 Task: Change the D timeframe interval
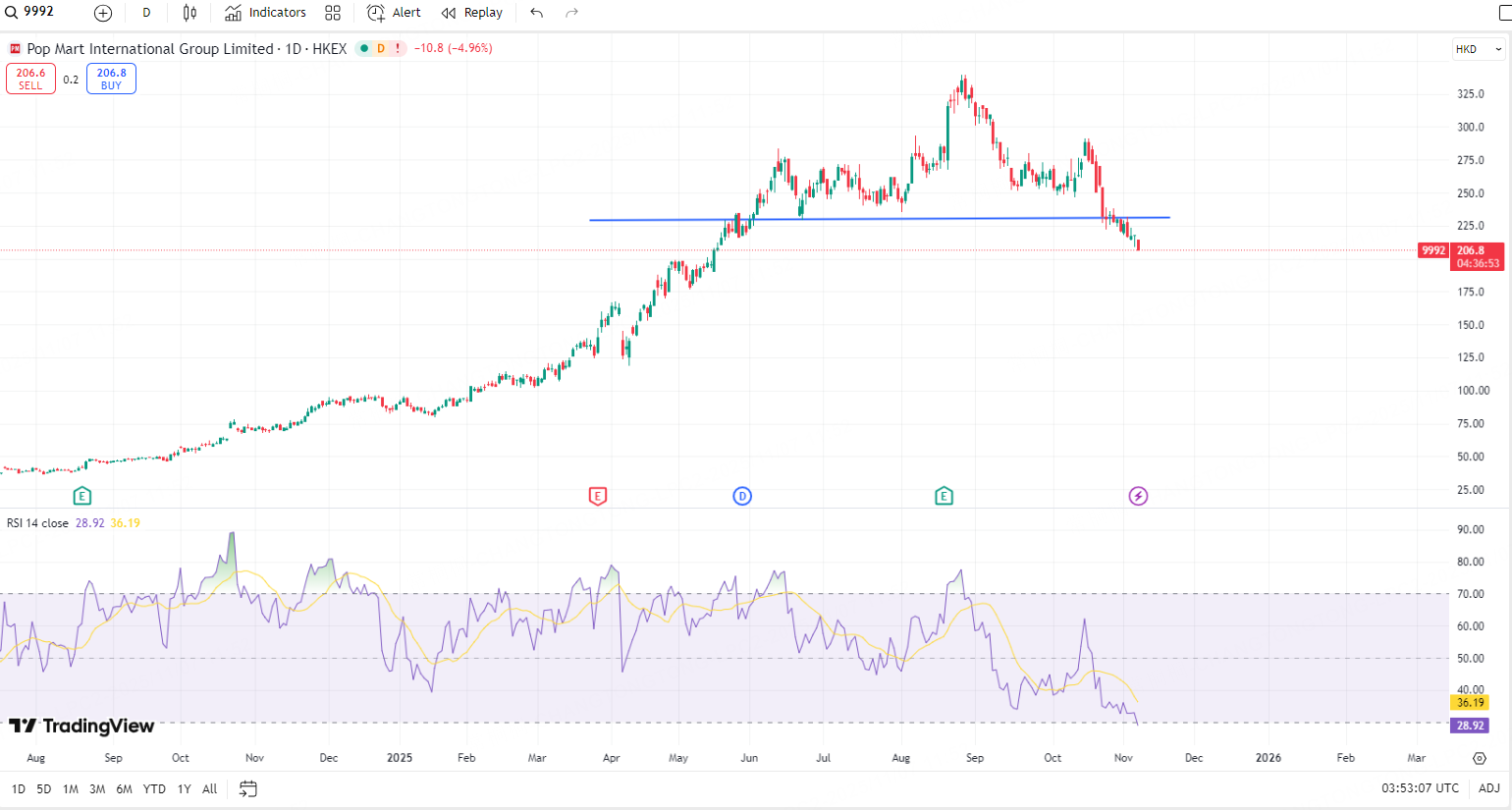click(x=146, y=13)
